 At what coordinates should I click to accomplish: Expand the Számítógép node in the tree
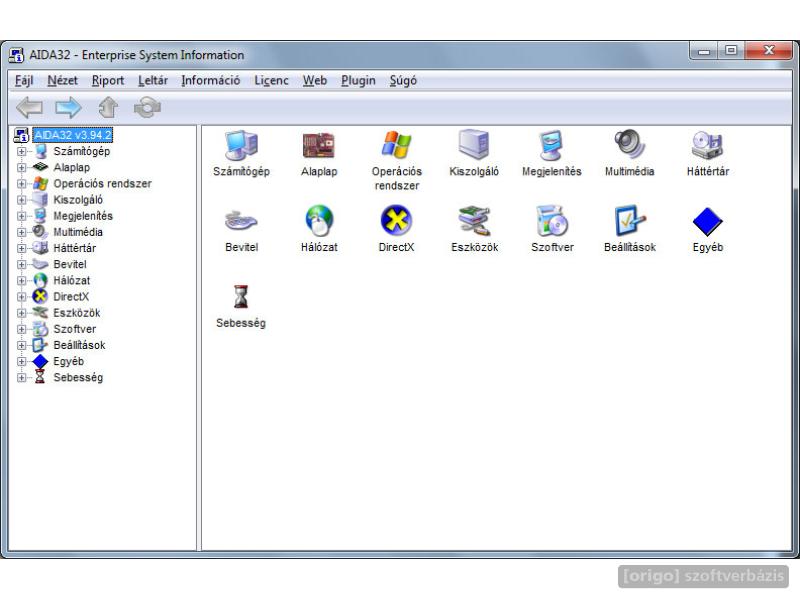21,152
